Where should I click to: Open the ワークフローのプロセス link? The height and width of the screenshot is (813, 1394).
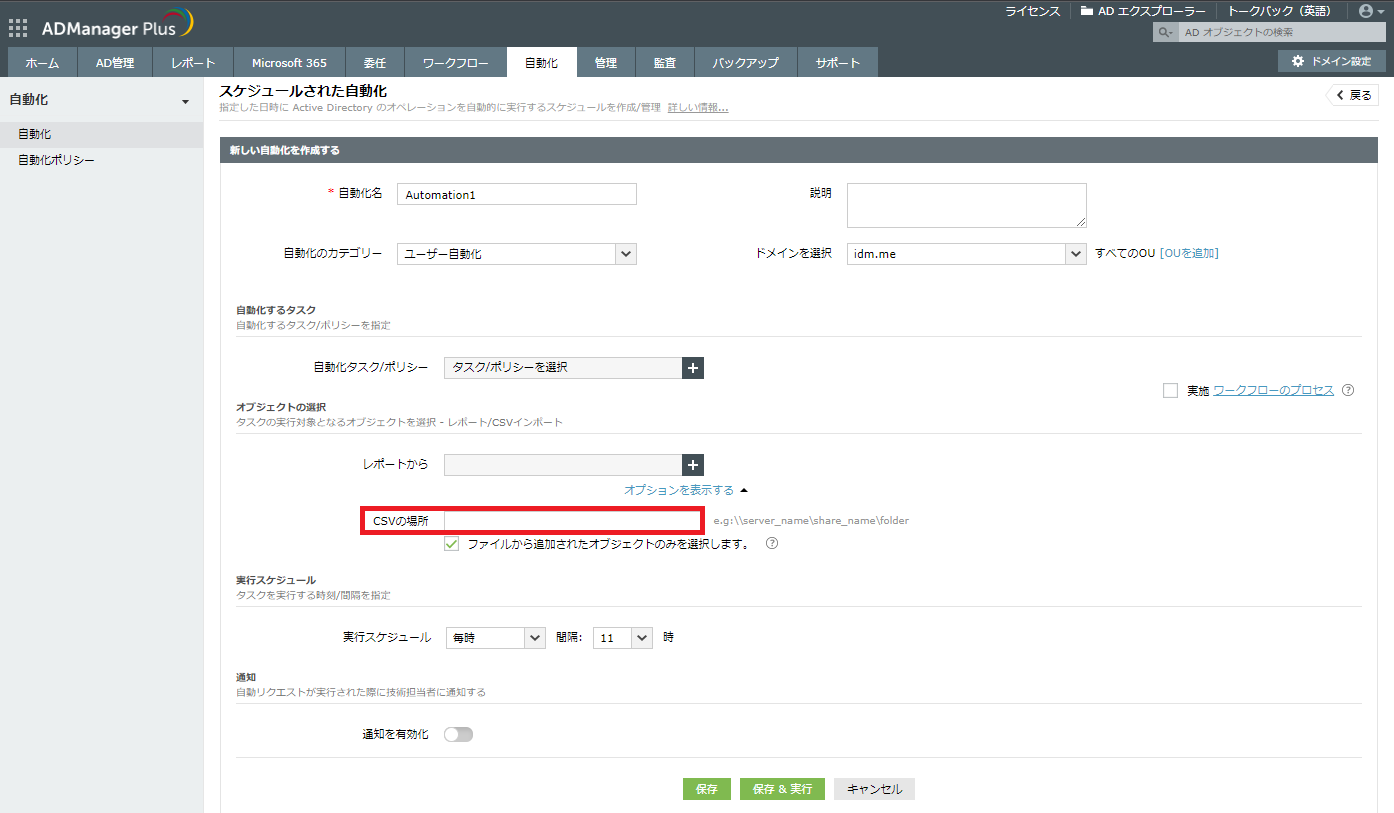(x=1273, y=390)
